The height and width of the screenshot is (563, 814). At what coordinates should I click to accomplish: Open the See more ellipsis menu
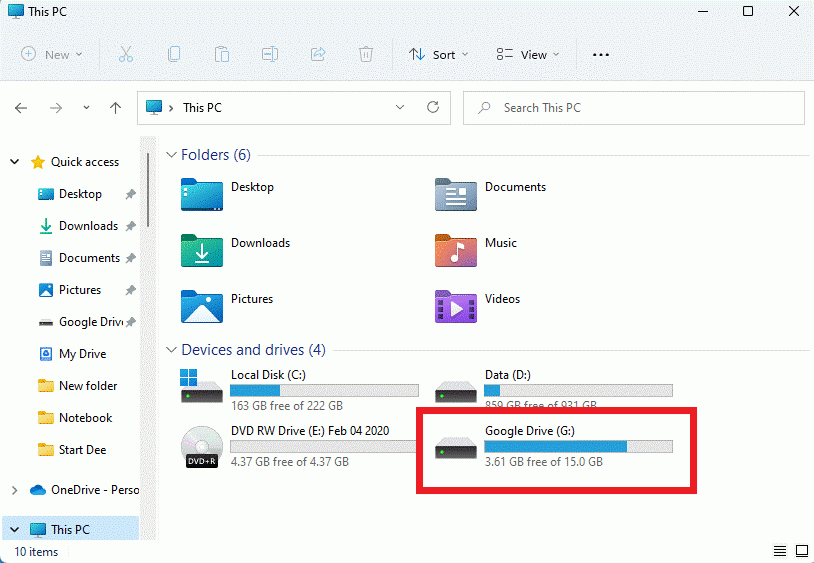pyautogui.click(x=601, y=54)
